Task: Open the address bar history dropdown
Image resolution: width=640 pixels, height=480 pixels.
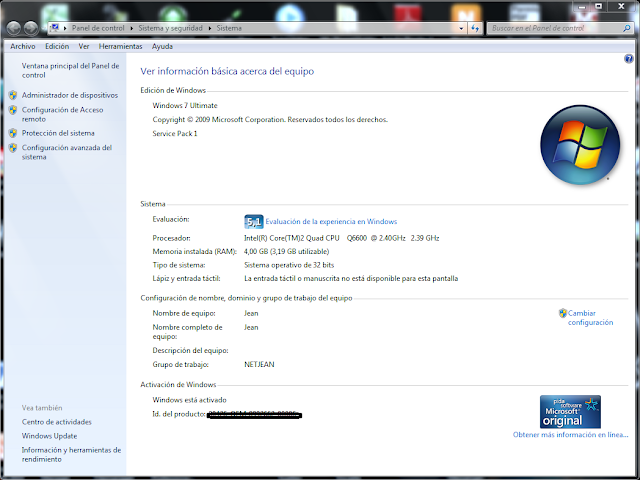Action: (461, 28)
